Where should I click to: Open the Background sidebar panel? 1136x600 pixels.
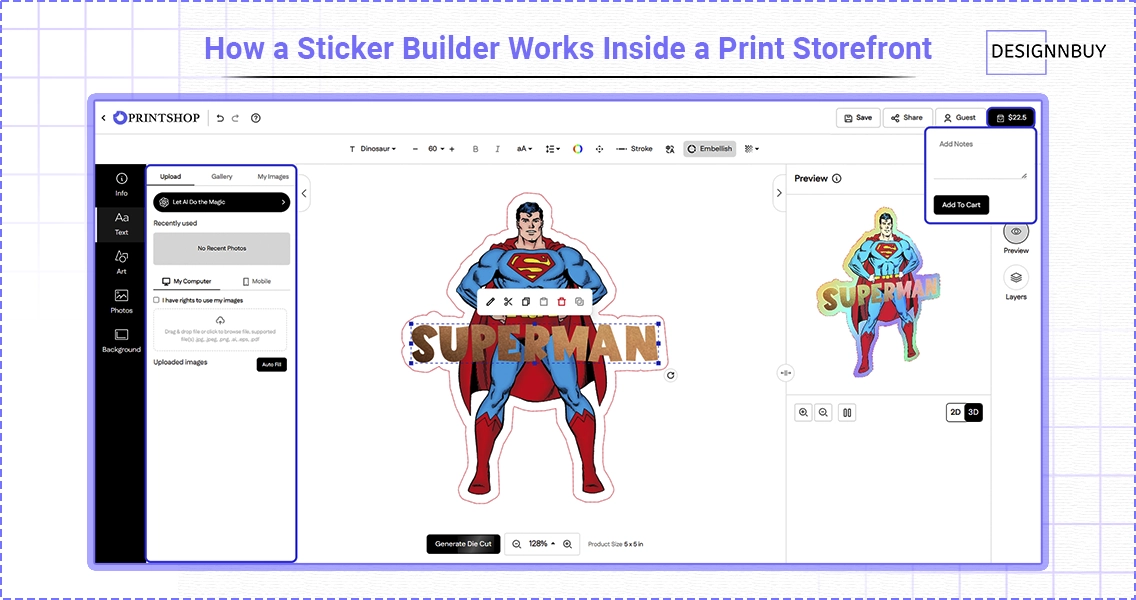[x=121, y=341]
